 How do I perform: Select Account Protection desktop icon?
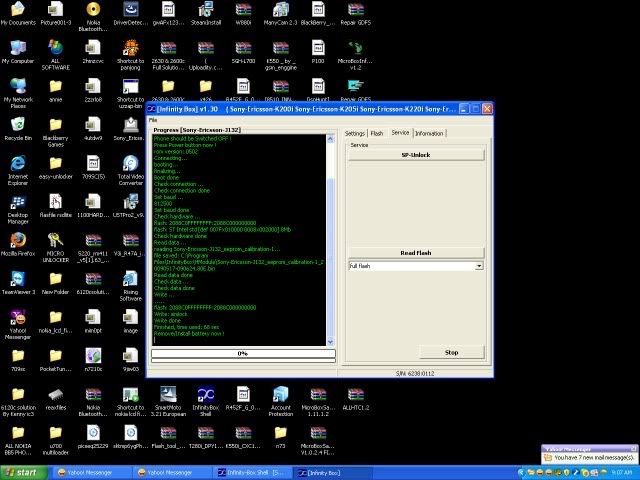point(281,402)
